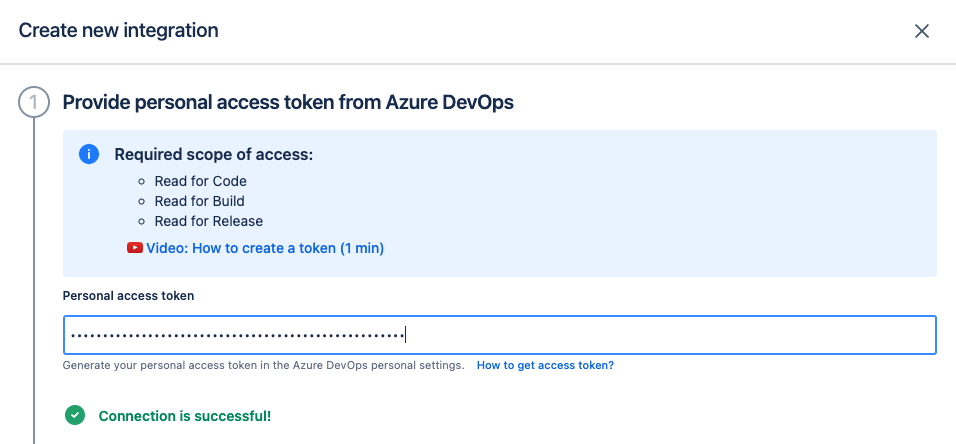Click the blue info icon
956x444 pixels.
pyautogui.click(x=89, y=154)
